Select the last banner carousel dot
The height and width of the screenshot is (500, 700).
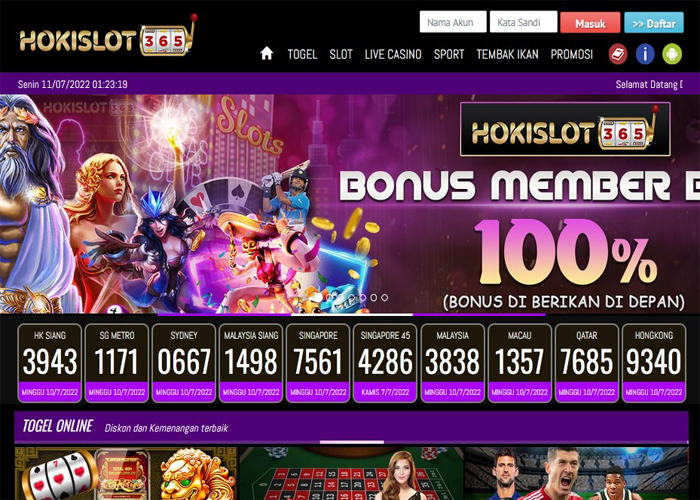point(384,297)
